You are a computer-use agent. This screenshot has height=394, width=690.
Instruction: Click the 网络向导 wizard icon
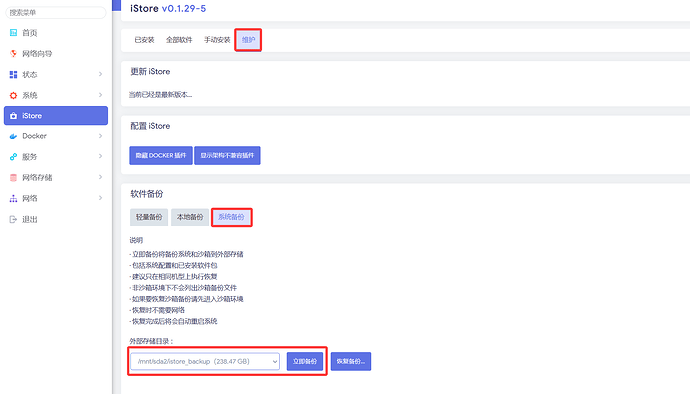[13, 53]
